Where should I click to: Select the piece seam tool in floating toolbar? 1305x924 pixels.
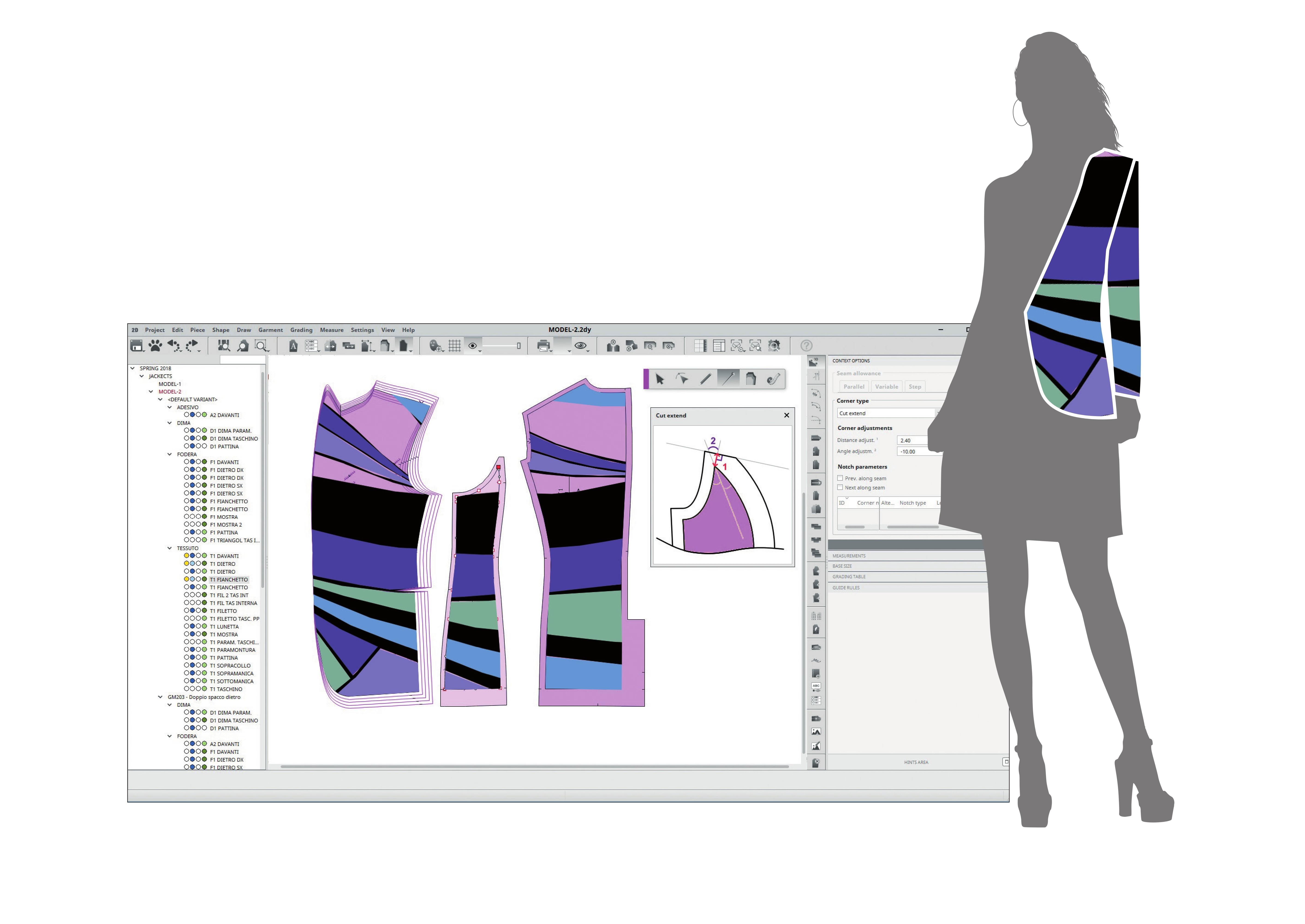click(x=751, y=379)
